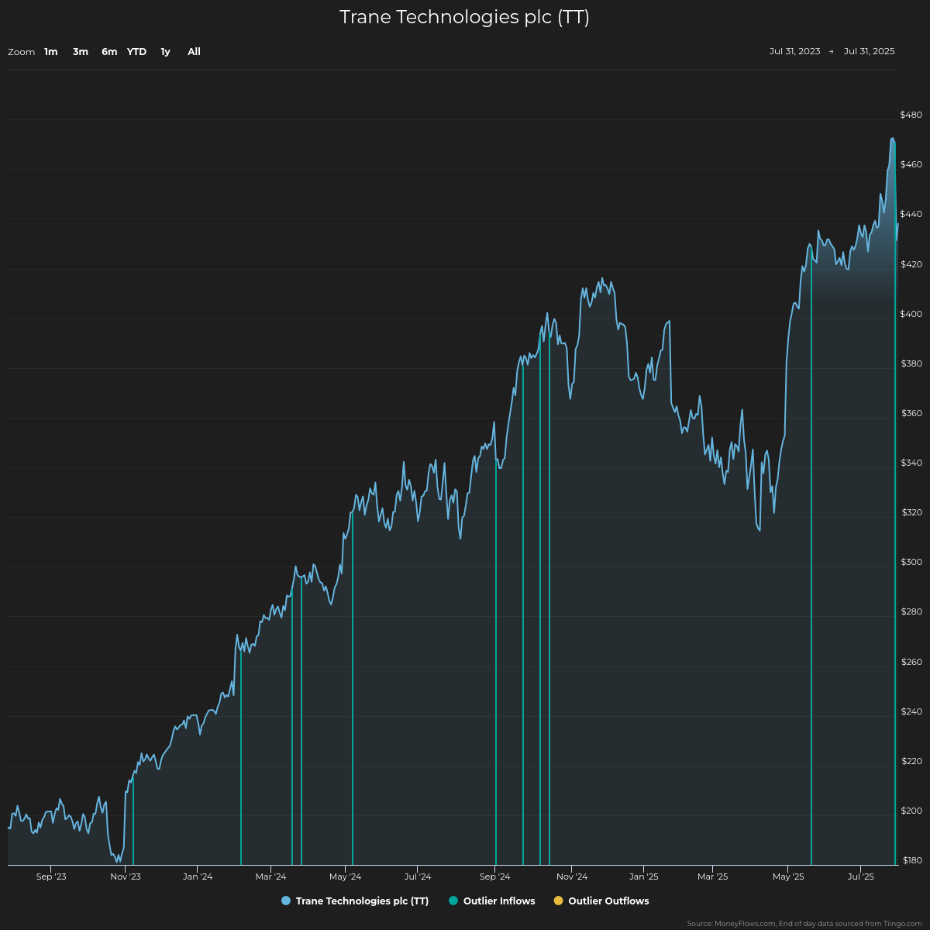Select the outlier inflow line at May '24
Screen dimensions: 930x930
(x=352, y=688)
